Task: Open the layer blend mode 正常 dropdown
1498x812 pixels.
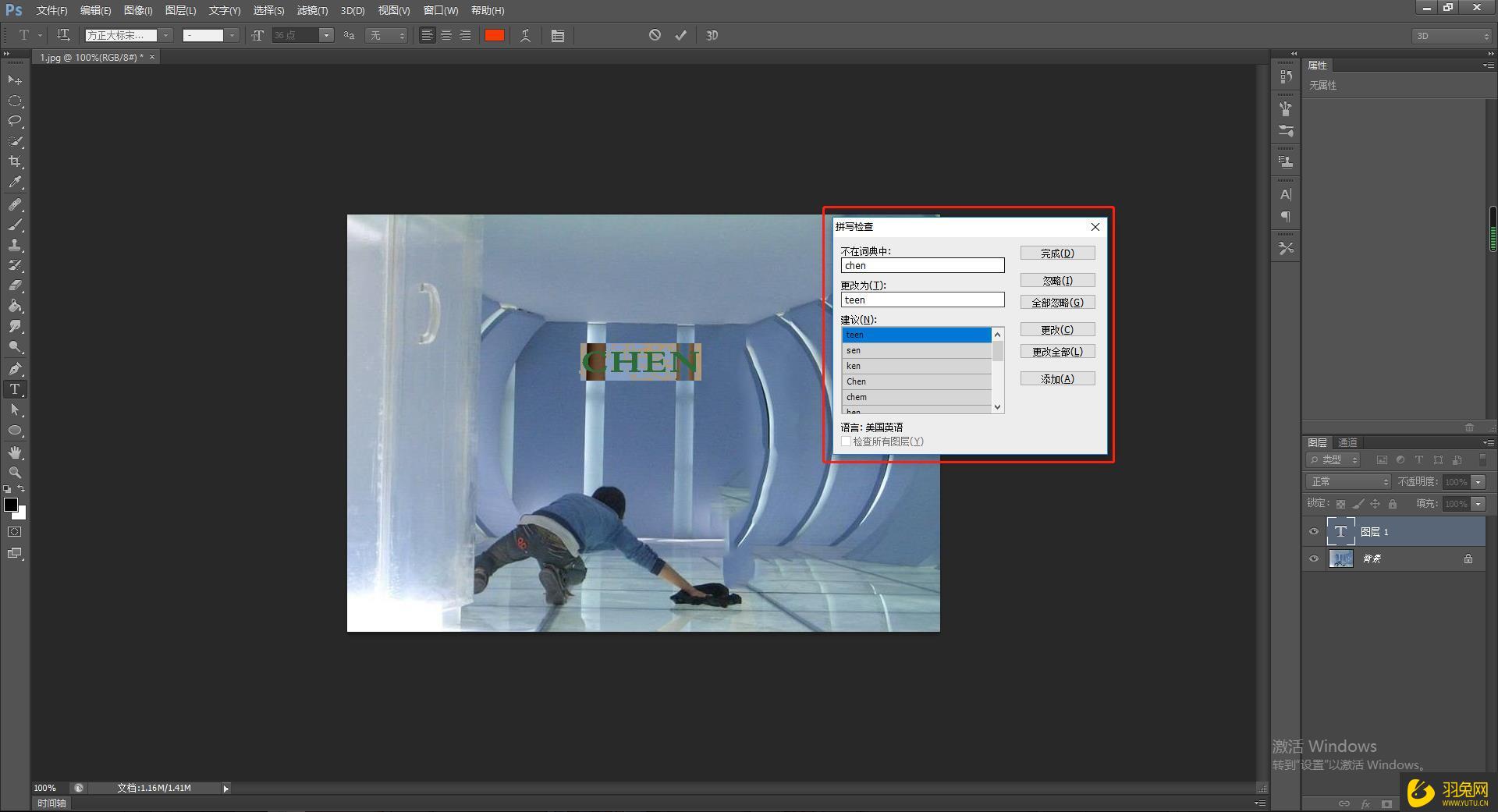Action: pos(1348,482)
